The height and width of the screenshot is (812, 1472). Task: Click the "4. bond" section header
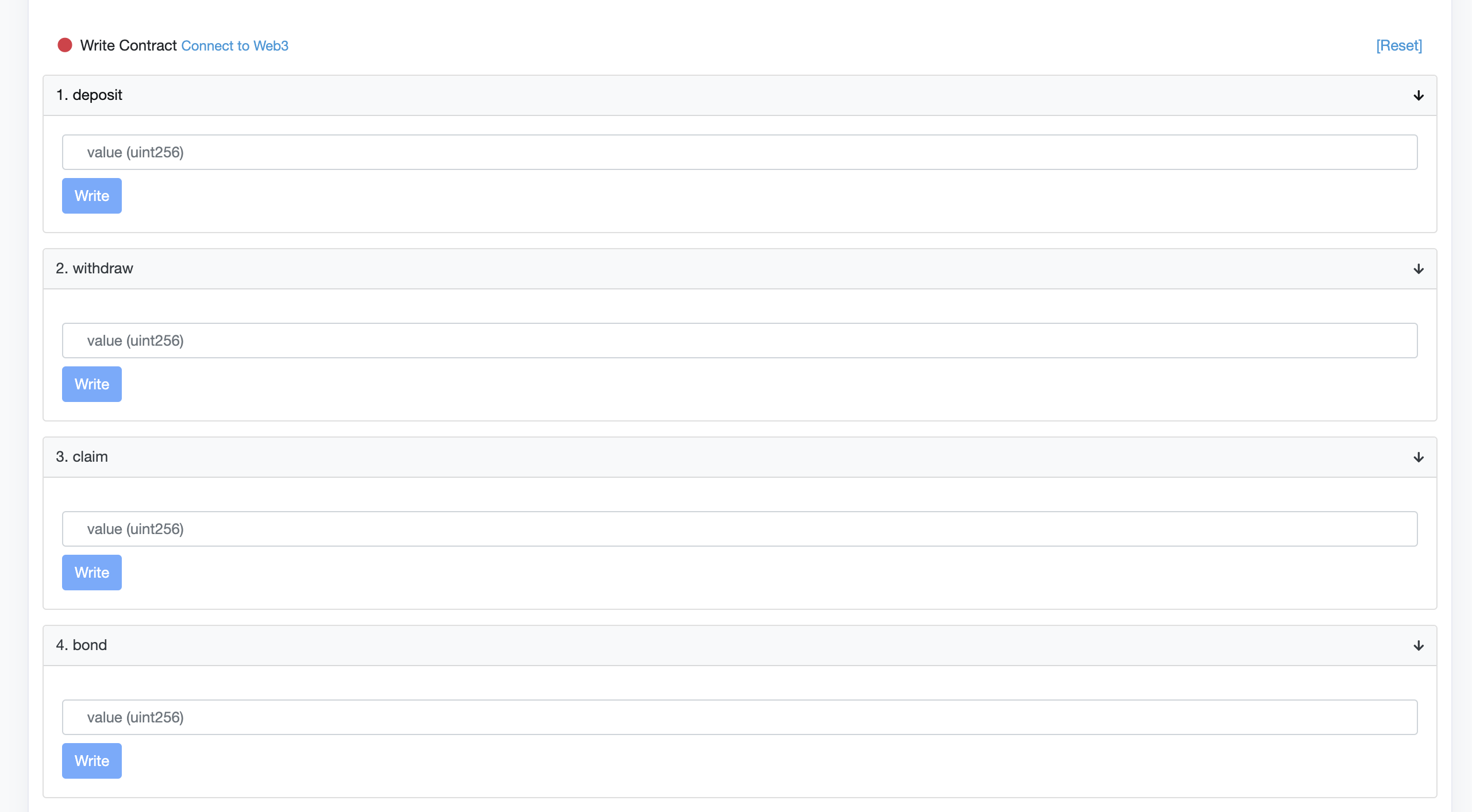point(81,645)
